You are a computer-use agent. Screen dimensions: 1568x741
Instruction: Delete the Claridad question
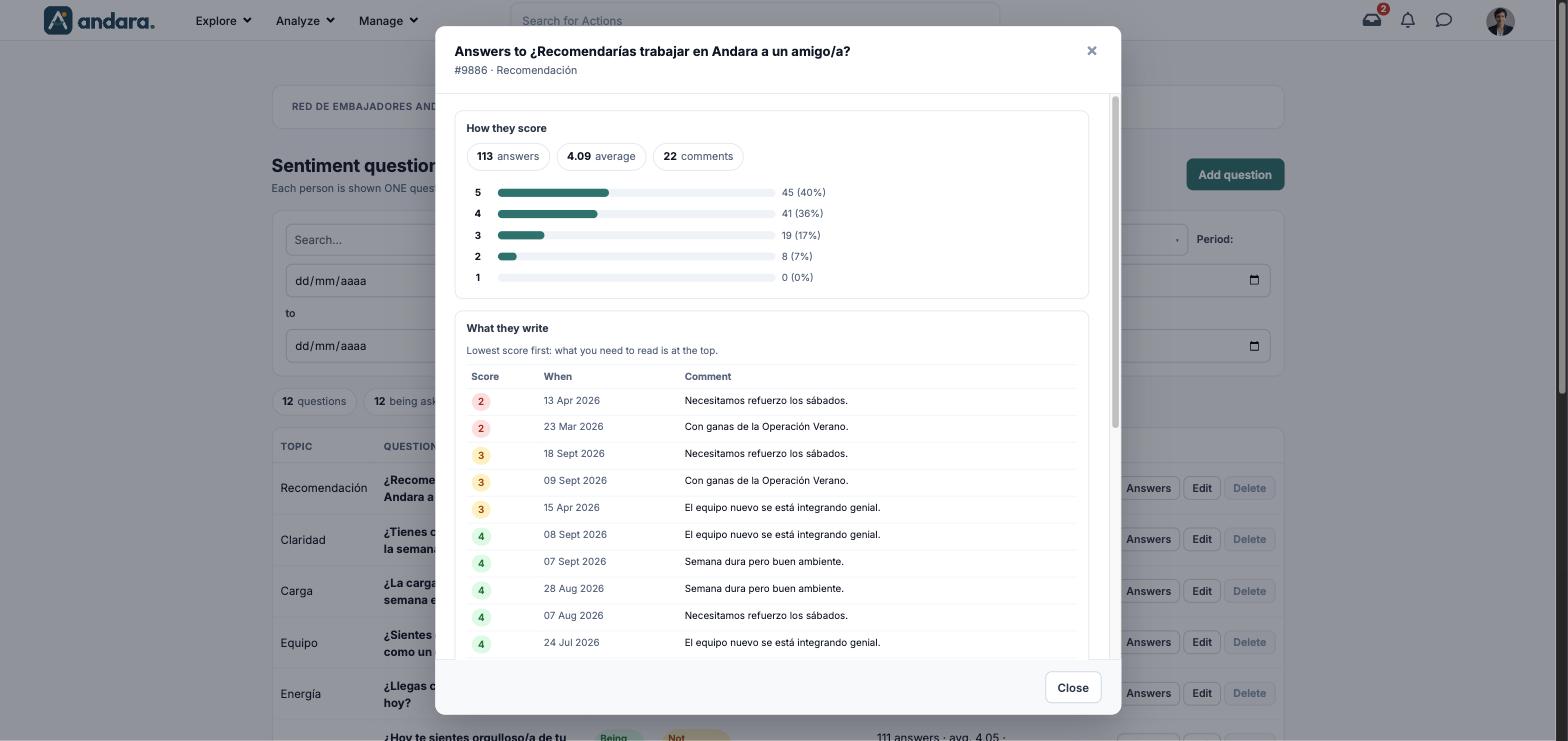(1249, 539)
